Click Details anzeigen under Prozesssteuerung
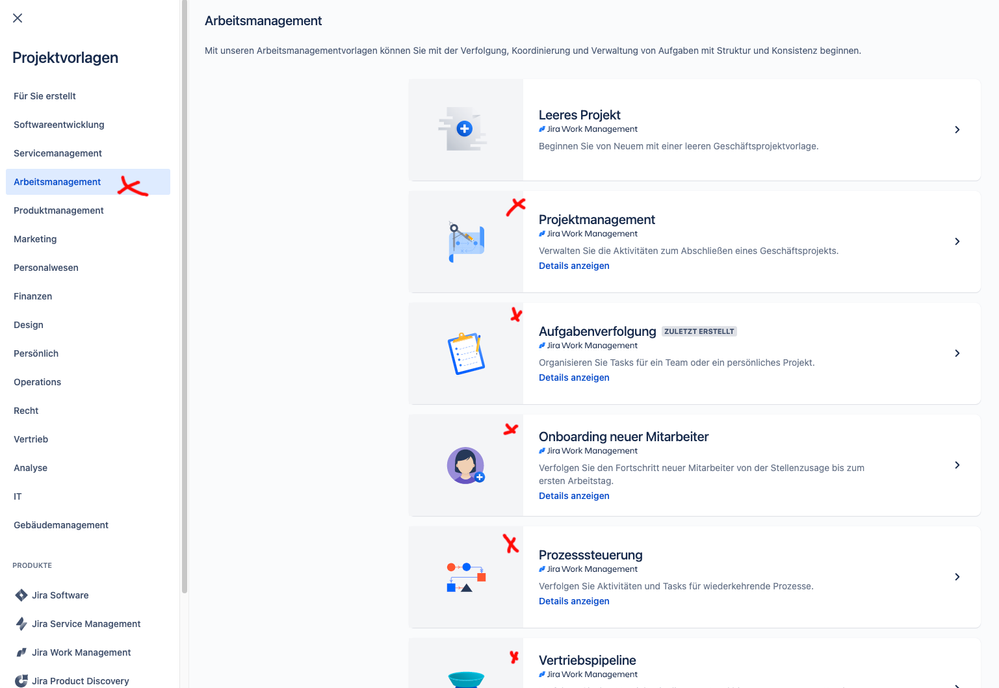 tap(574, 601)
